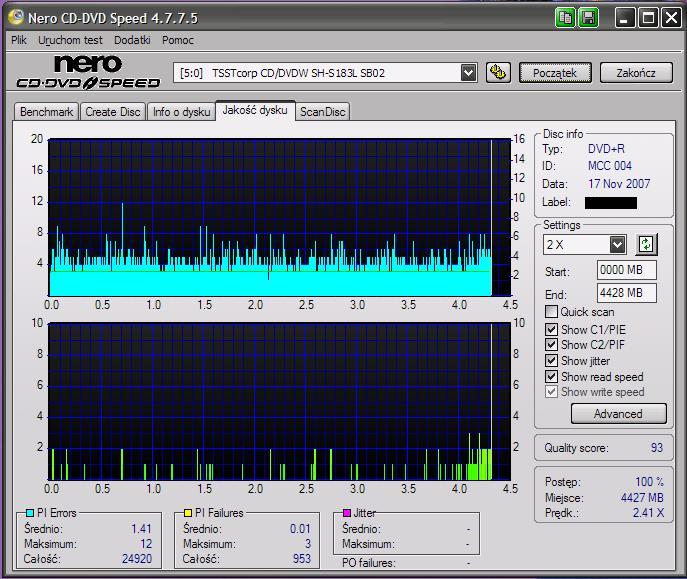Click the Nero CD-DVD Speed logo
This screenshot has height=579, width=687.
point(89,73)
